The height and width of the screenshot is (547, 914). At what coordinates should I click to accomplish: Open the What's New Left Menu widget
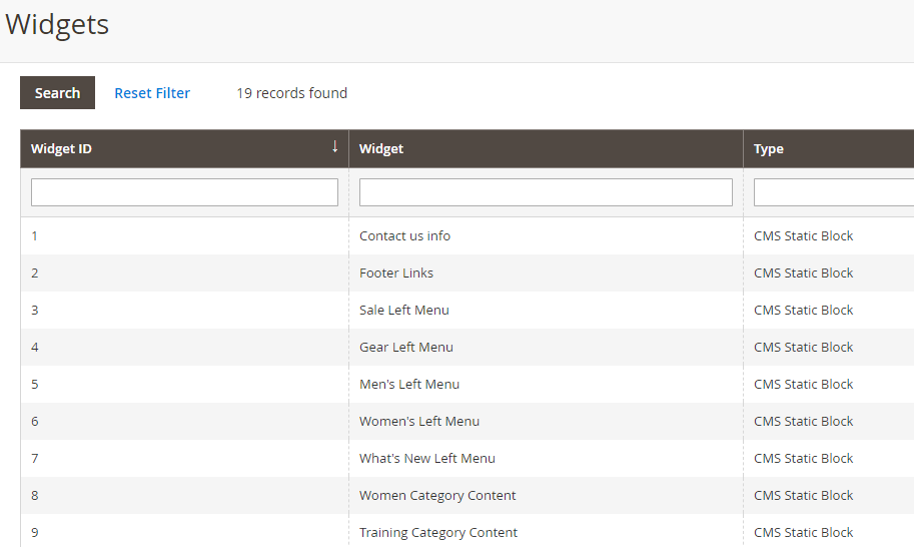[x=427, y=458]
